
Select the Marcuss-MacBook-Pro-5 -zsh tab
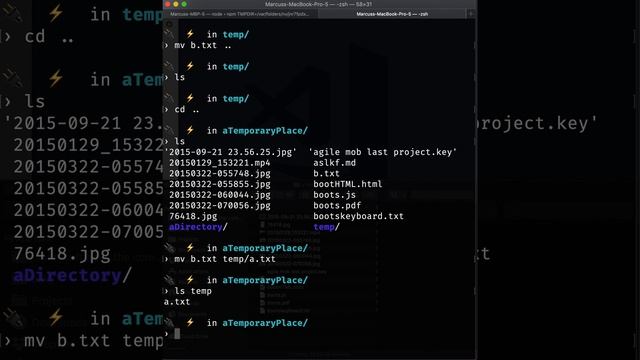(392, 14)
